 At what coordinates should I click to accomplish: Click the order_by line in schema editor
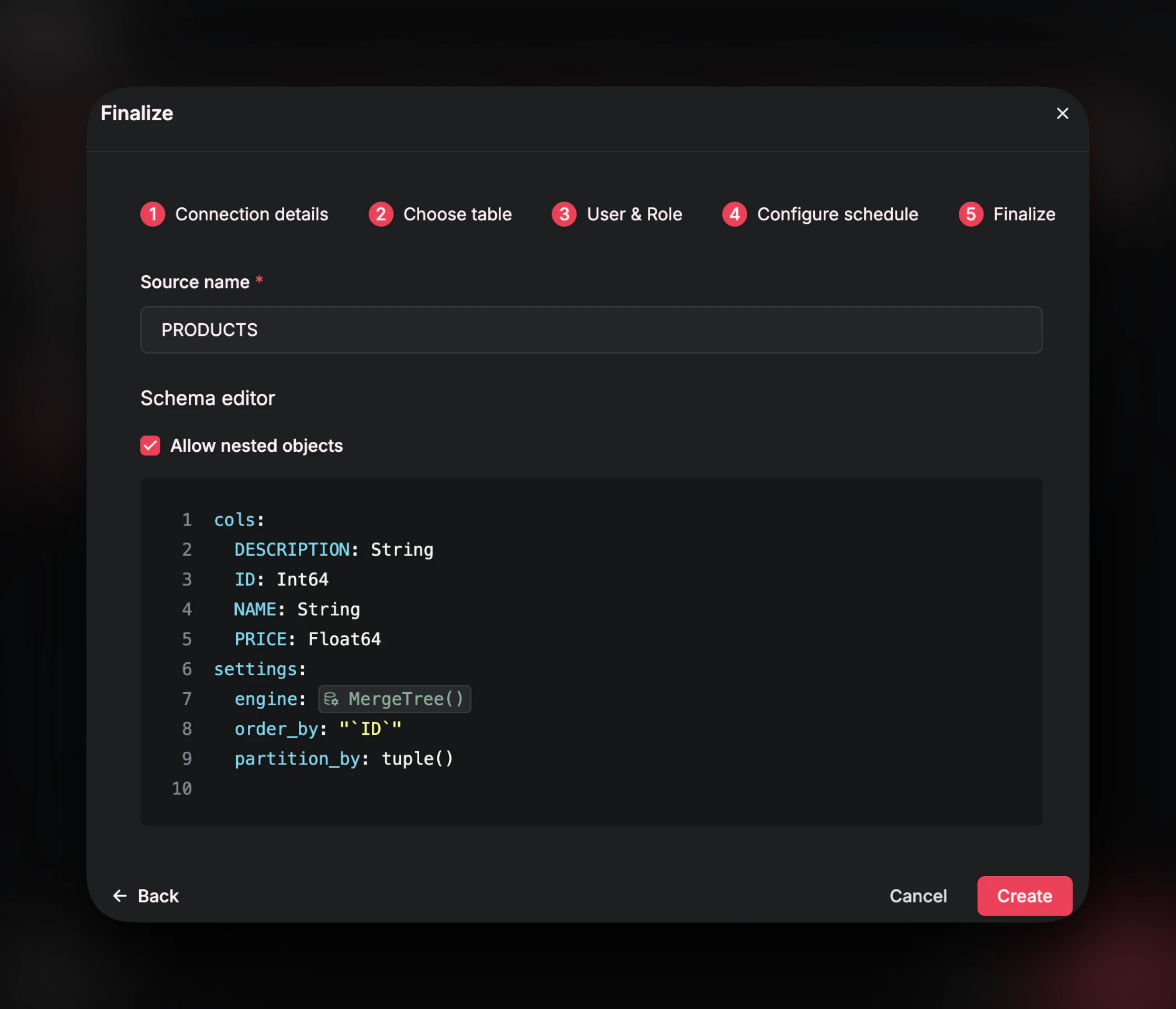[318, 729]
